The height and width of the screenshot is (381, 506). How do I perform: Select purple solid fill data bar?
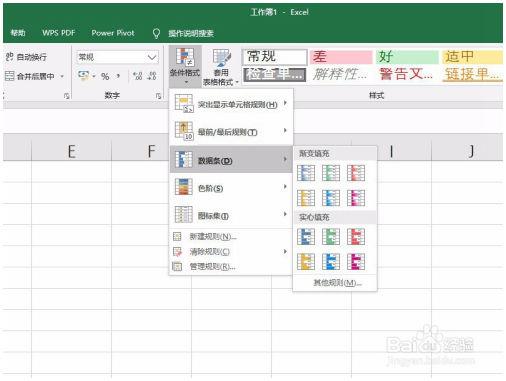(x=356, y=262)
